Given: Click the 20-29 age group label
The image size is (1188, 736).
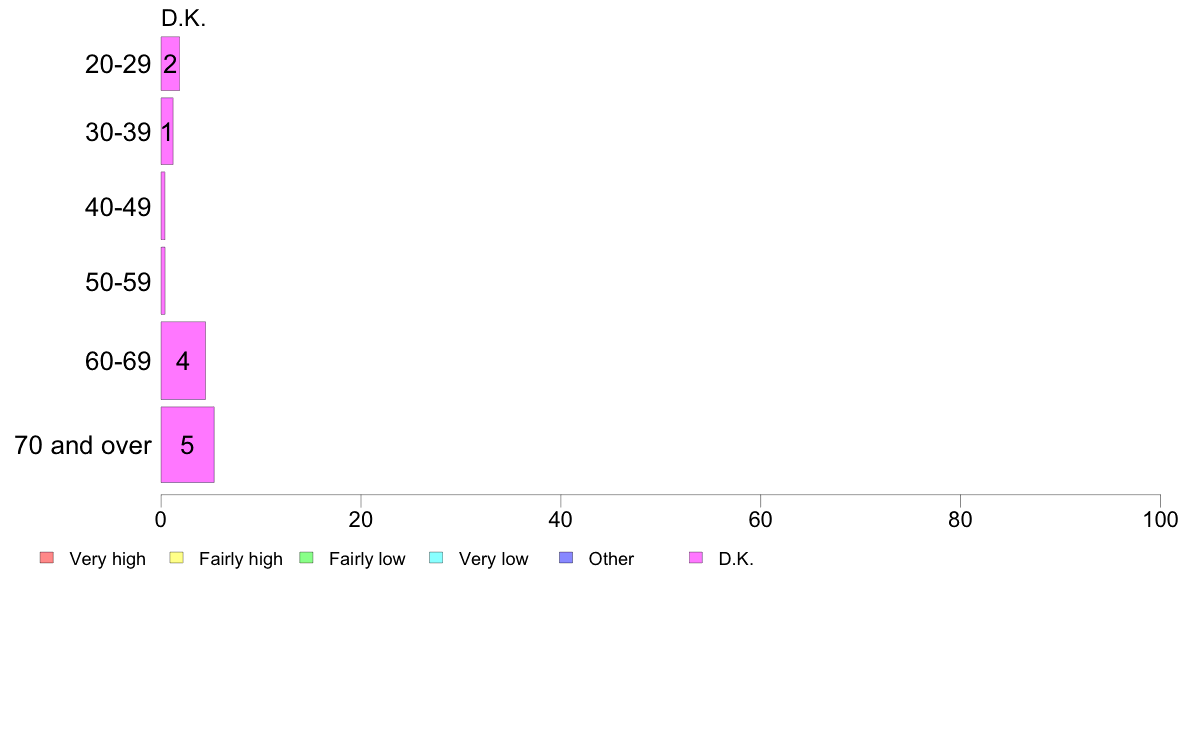Looking at the screenshot, I should [118, 64].
